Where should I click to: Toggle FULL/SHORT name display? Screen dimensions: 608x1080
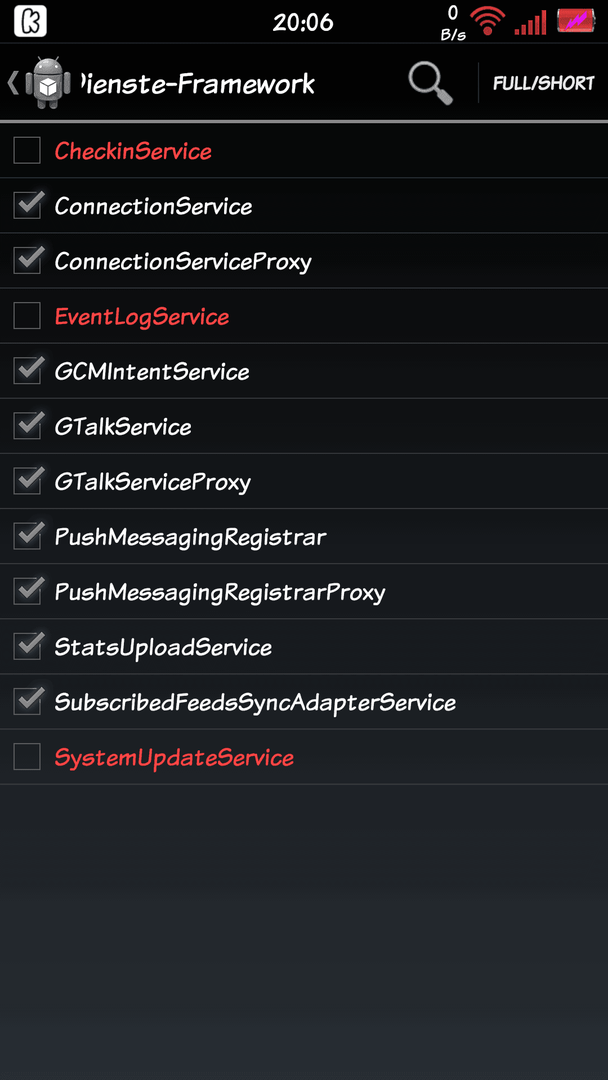point(543,83)
